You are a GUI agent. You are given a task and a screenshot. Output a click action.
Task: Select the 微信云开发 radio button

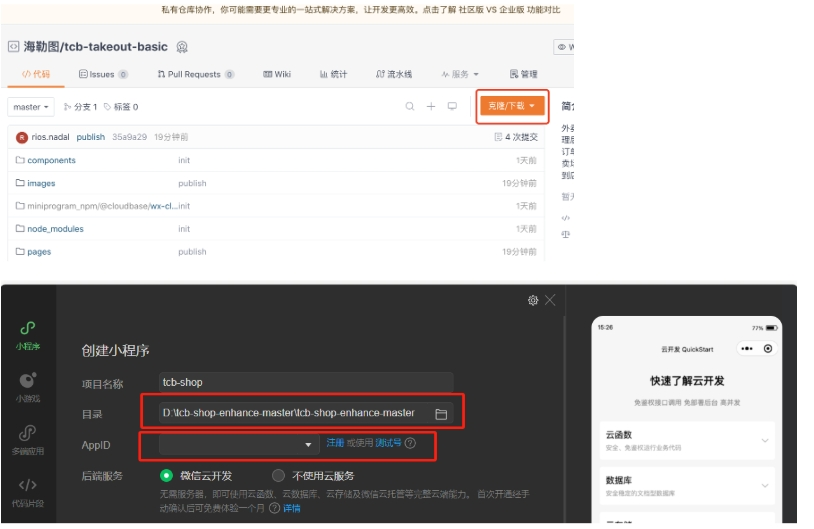click(166, 476)
